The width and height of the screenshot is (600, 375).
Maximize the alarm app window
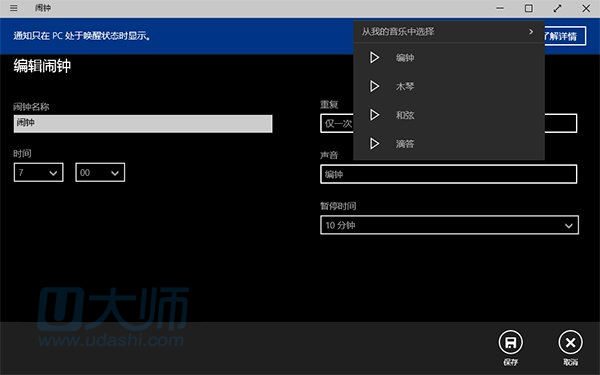click(528, 8)
